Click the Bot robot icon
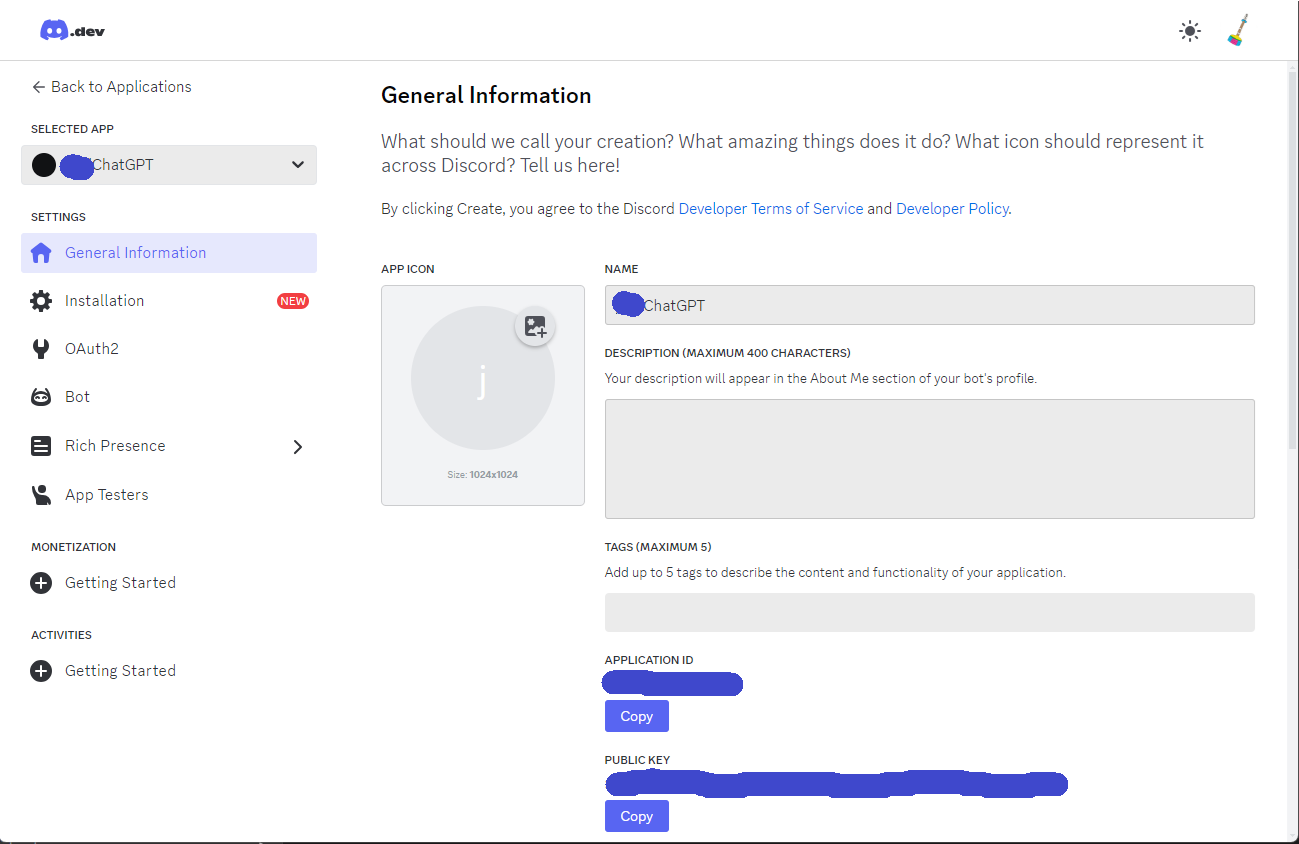 [x=41, y=397]
